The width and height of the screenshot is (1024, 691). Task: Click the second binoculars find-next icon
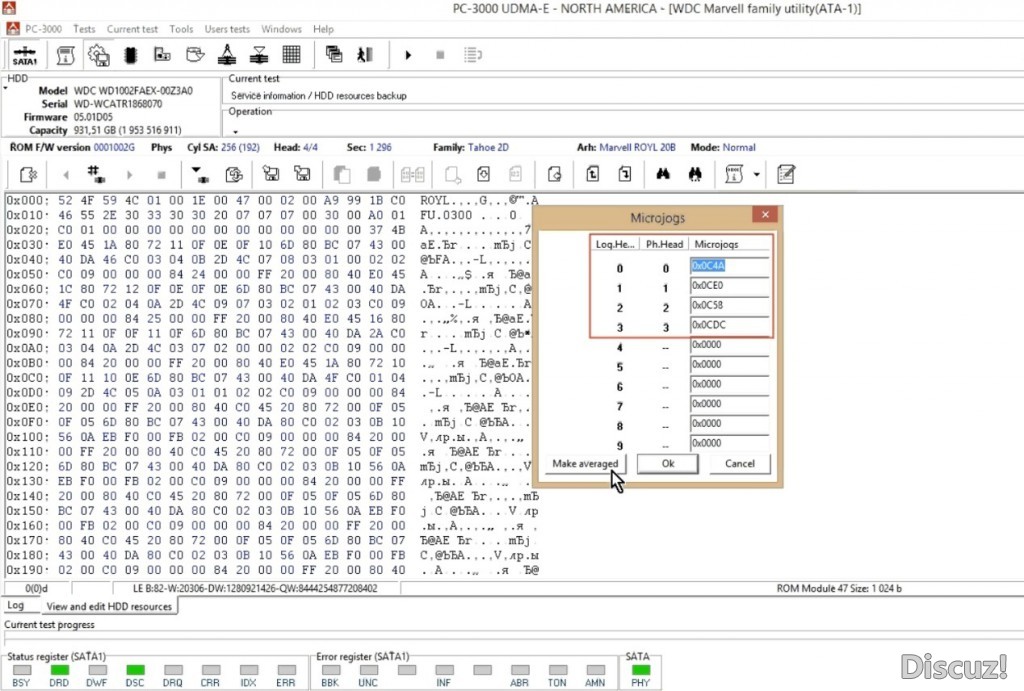point(695,174)
